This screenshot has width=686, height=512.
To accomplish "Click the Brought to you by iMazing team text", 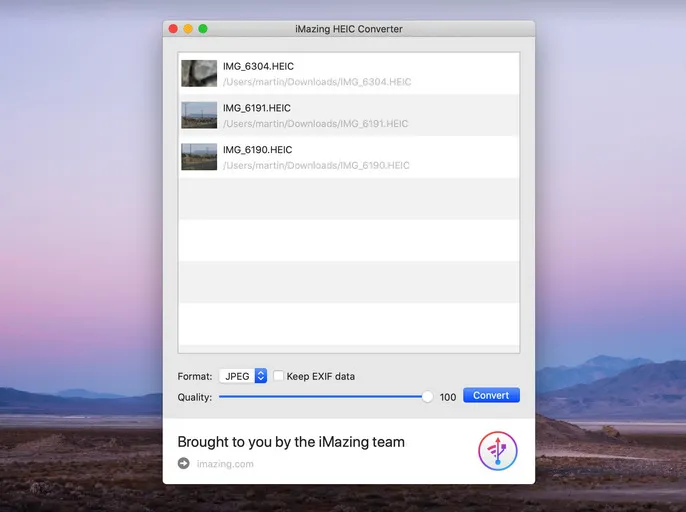I will (291, 442).
